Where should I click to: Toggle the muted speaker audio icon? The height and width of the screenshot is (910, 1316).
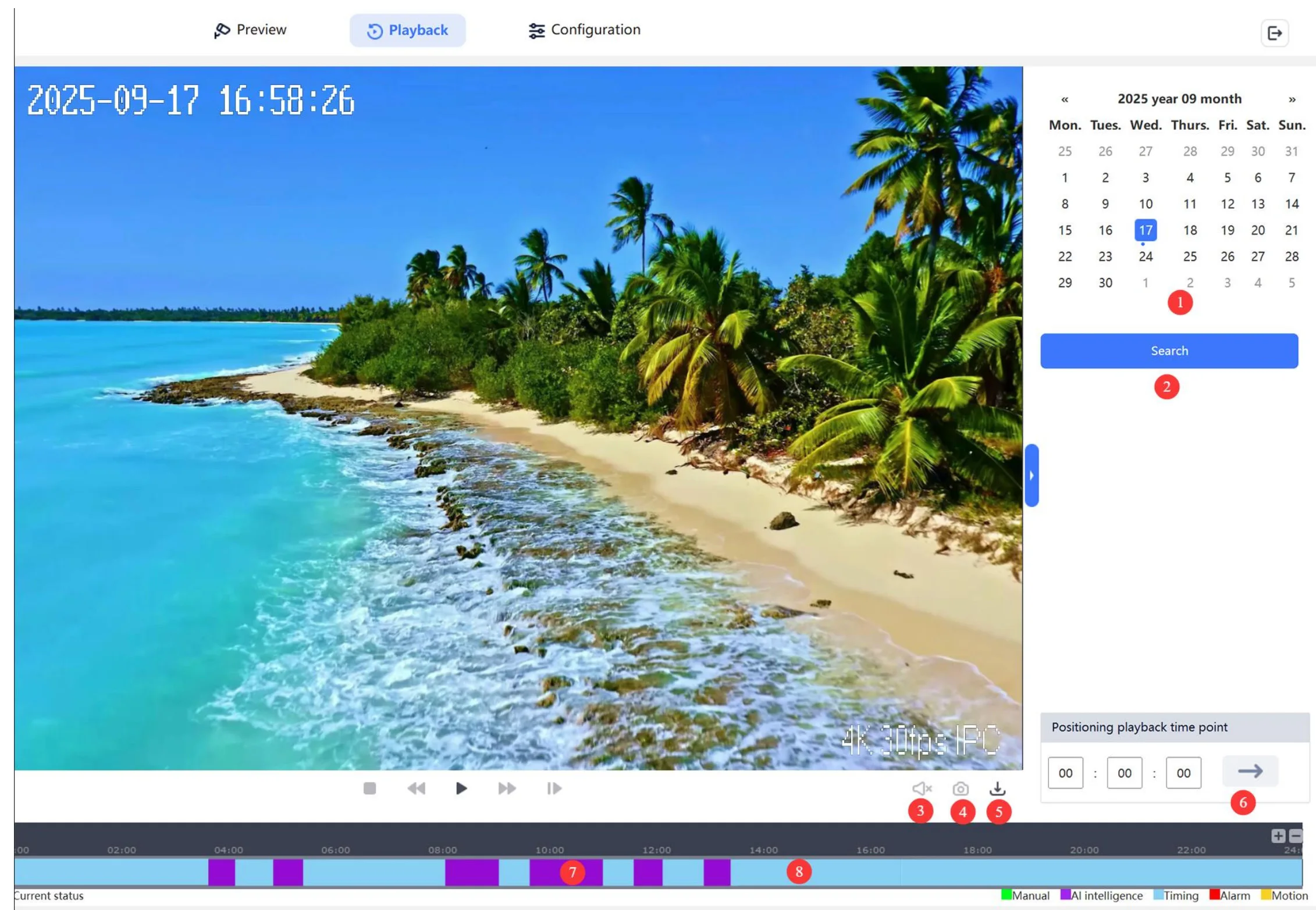(x=922, y=788)
